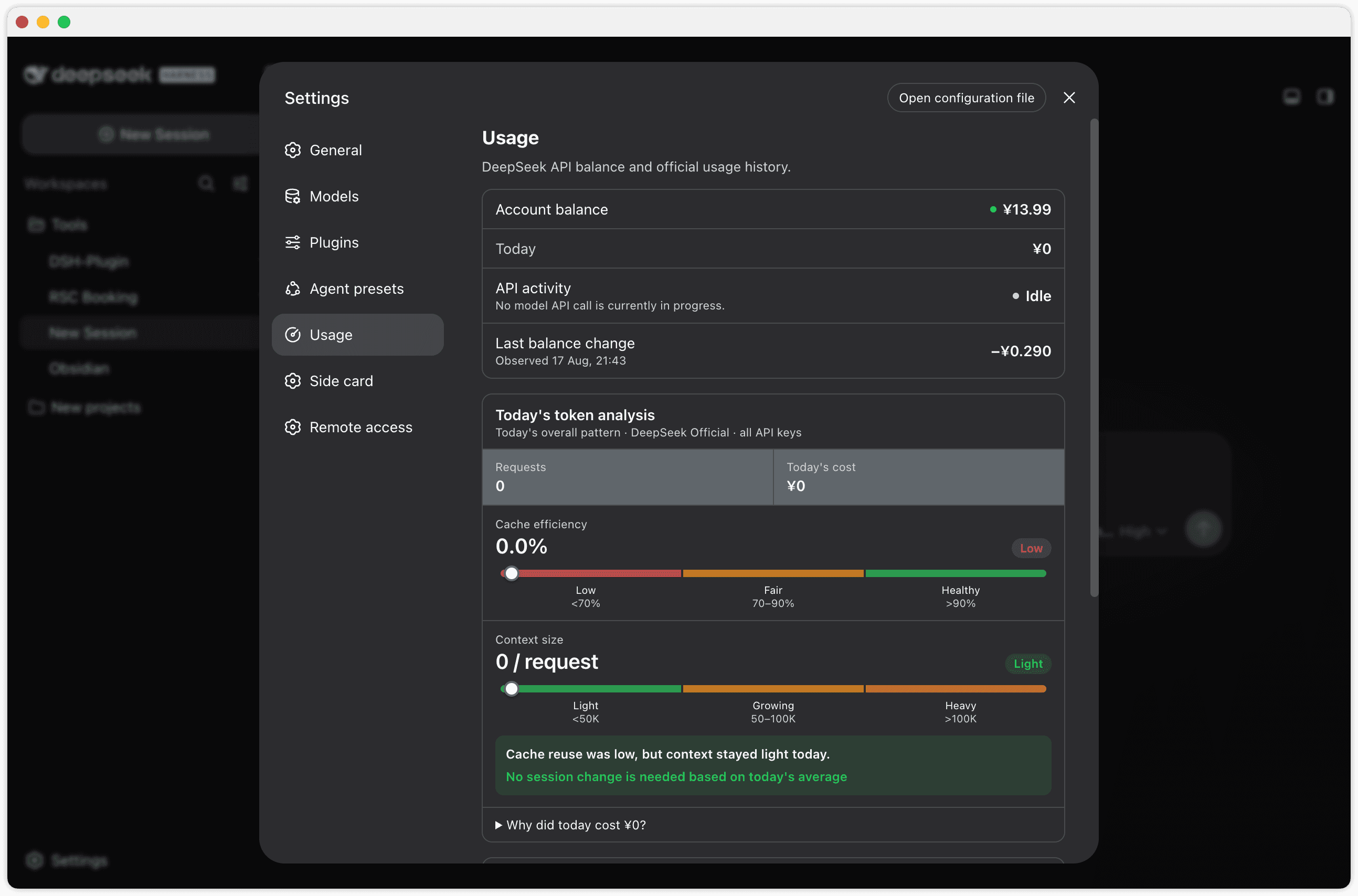Click the green macOS fullscreen button
The image size is (1358, 896).
click(64, 22)
